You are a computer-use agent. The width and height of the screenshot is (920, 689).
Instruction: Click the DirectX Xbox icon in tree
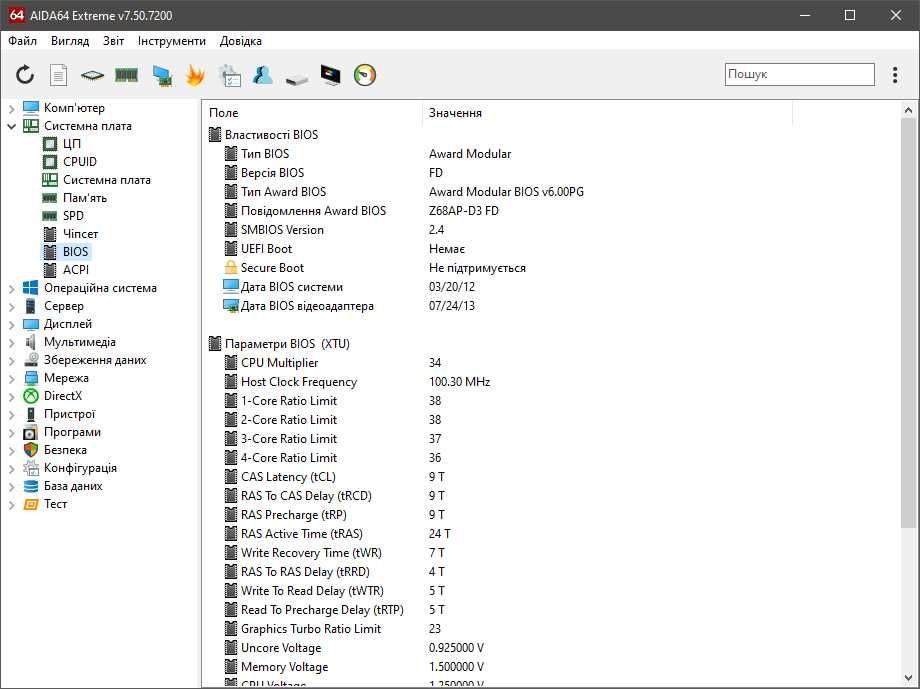[31, 396]
